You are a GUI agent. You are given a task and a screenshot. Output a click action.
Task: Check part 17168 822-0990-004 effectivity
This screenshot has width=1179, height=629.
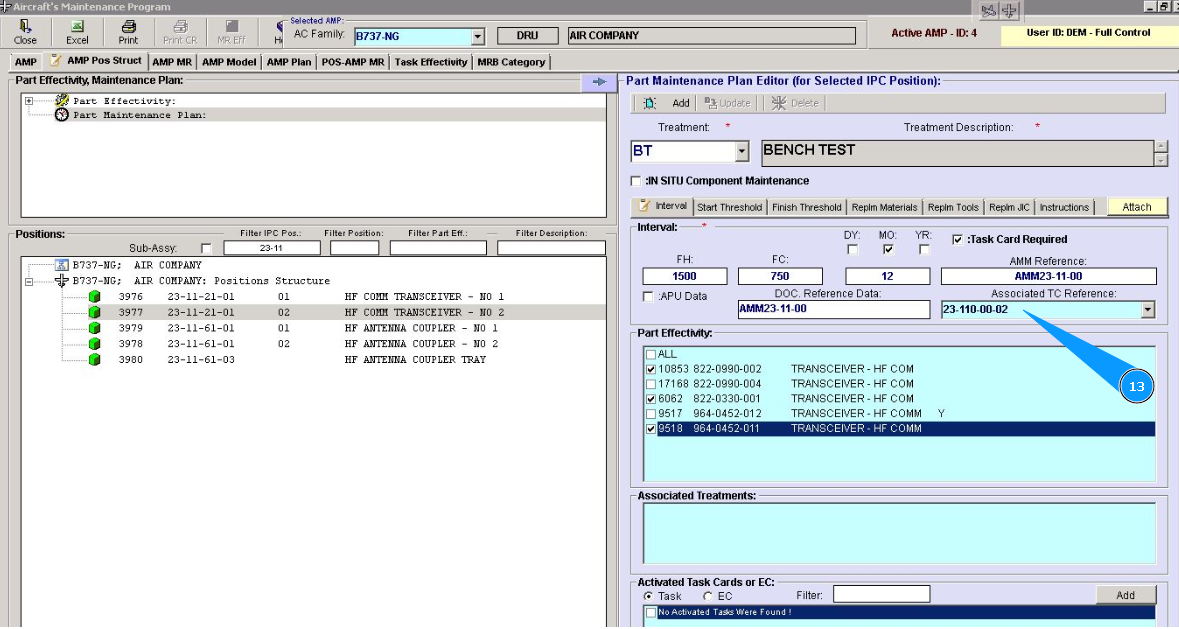[x=652, y=384]
